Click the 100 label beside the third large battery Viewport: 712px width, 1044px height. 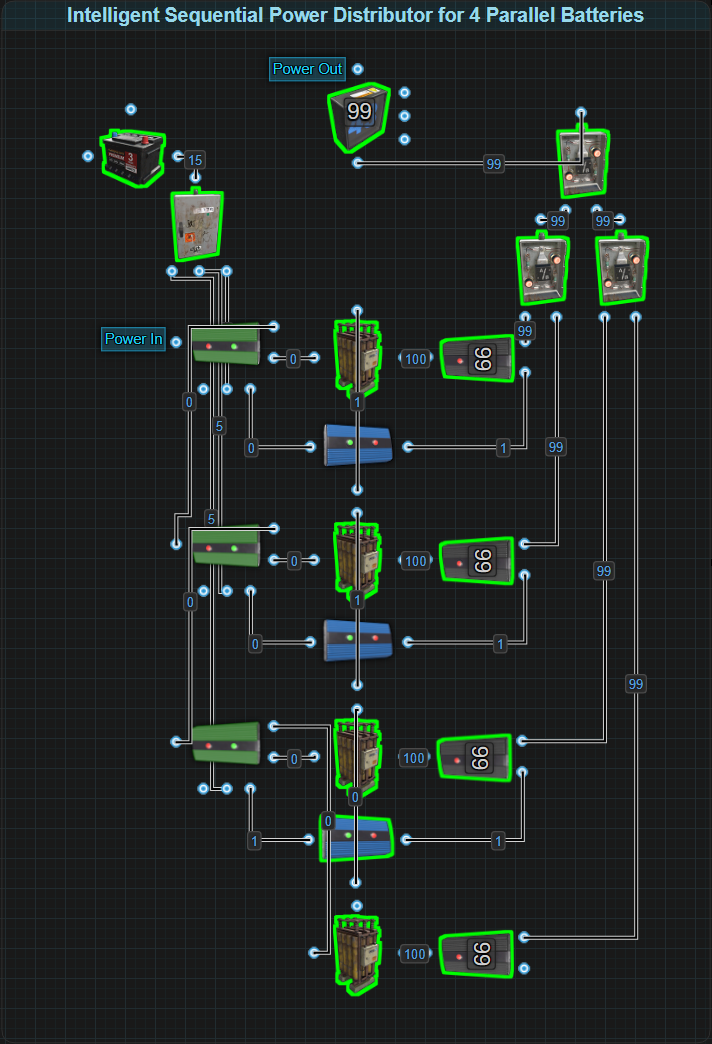[x=414, y=758]
